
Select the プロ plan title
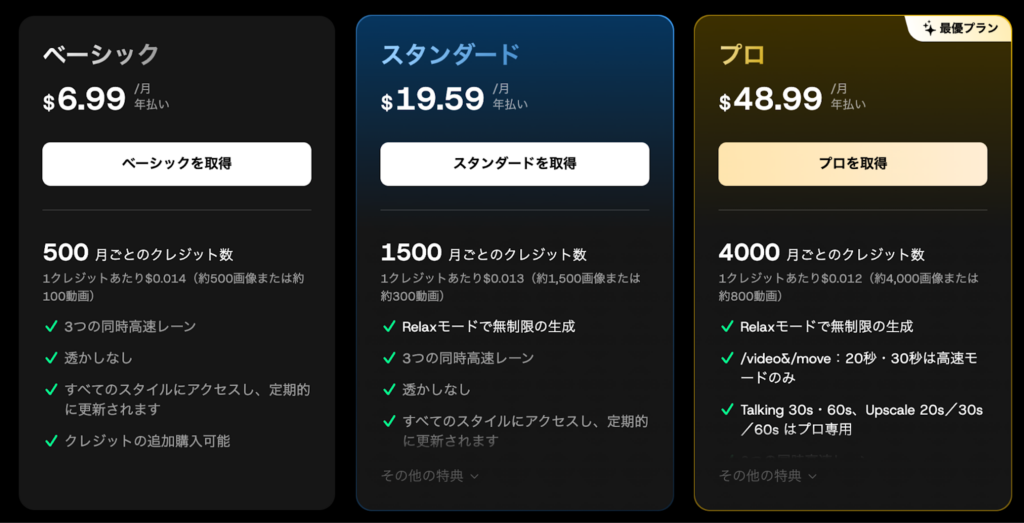pos(742,54)
